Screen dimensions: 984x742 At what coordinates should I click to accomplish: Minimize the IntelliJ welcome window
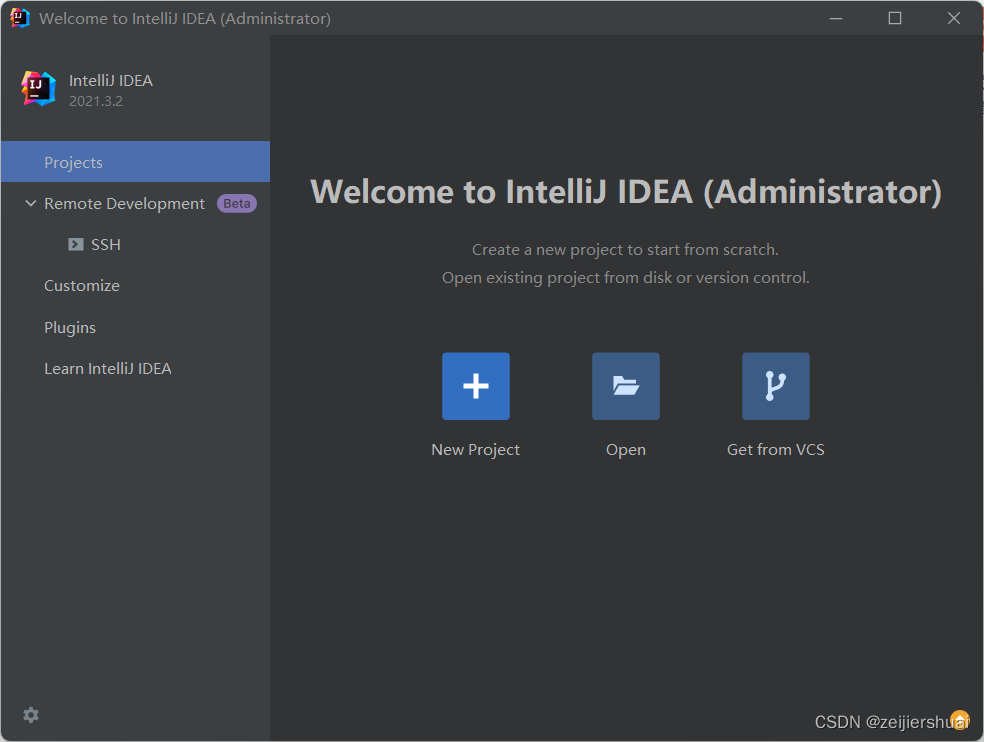(836, 18)
